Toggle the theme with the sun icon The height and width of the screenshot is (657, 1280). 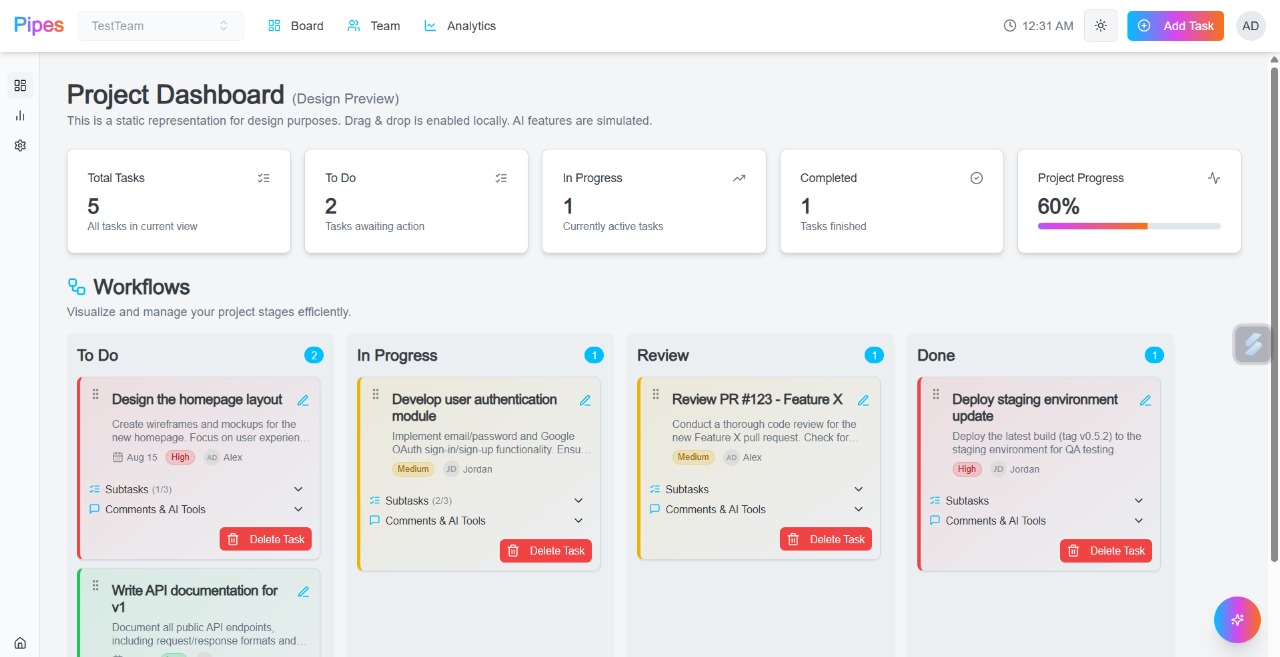[1100, 25]
